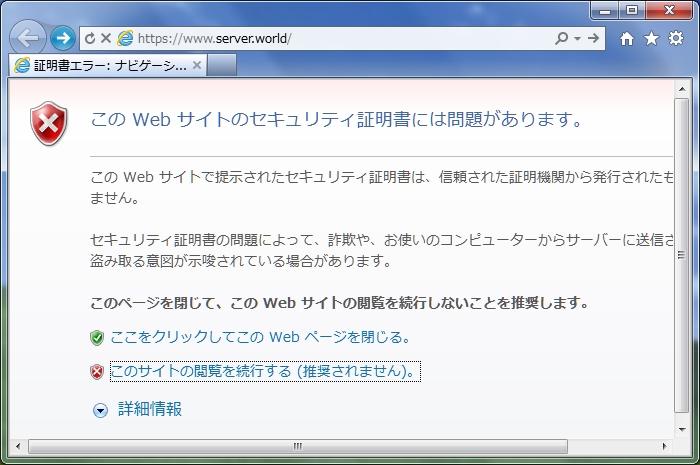Minimize the Internet Explorer window

tap(605, 10)
